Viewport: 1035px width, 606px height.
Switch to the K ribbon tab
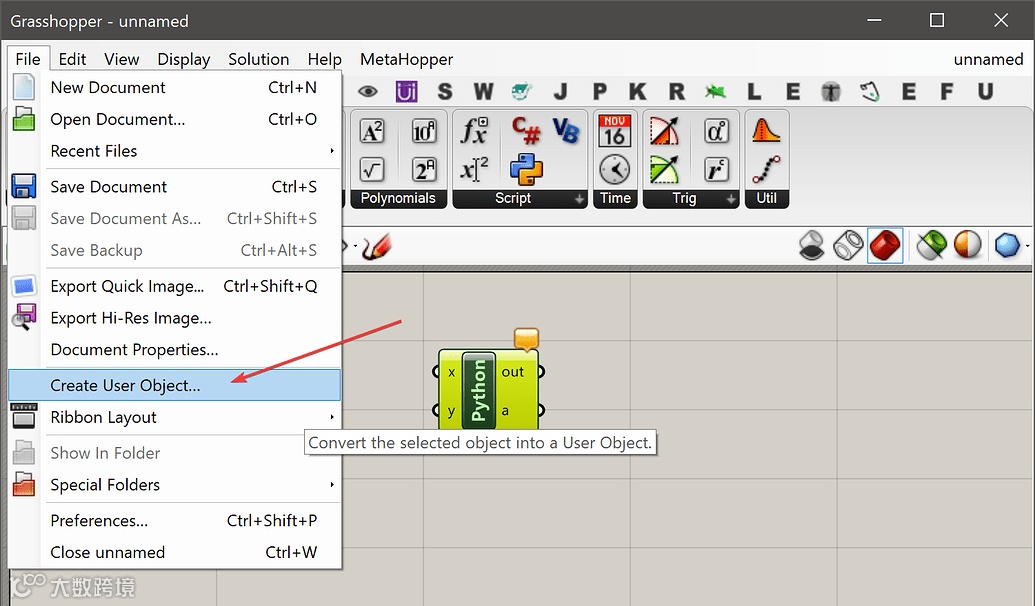638,91
